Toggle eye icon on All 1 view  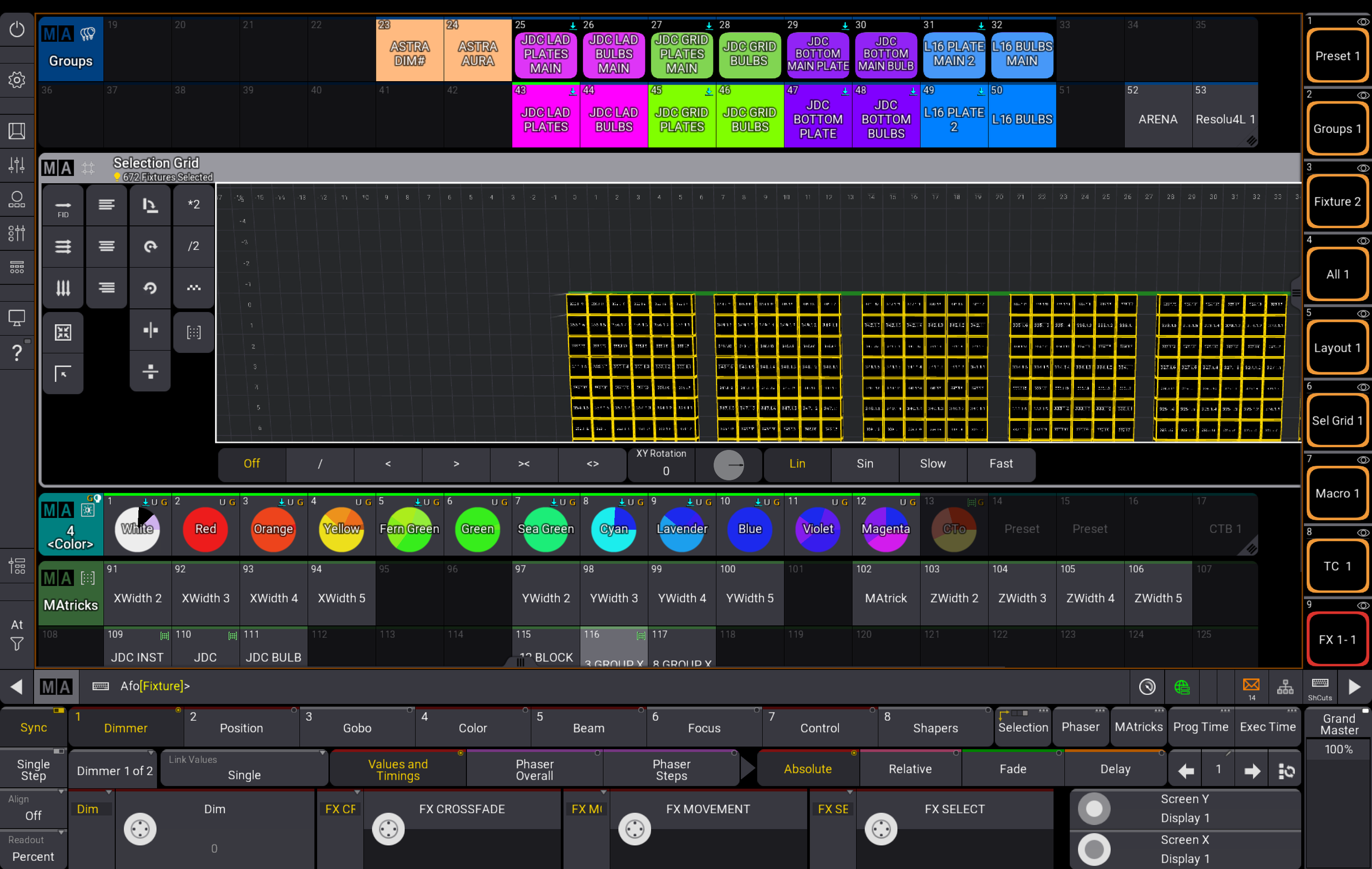pos(1362,241)
